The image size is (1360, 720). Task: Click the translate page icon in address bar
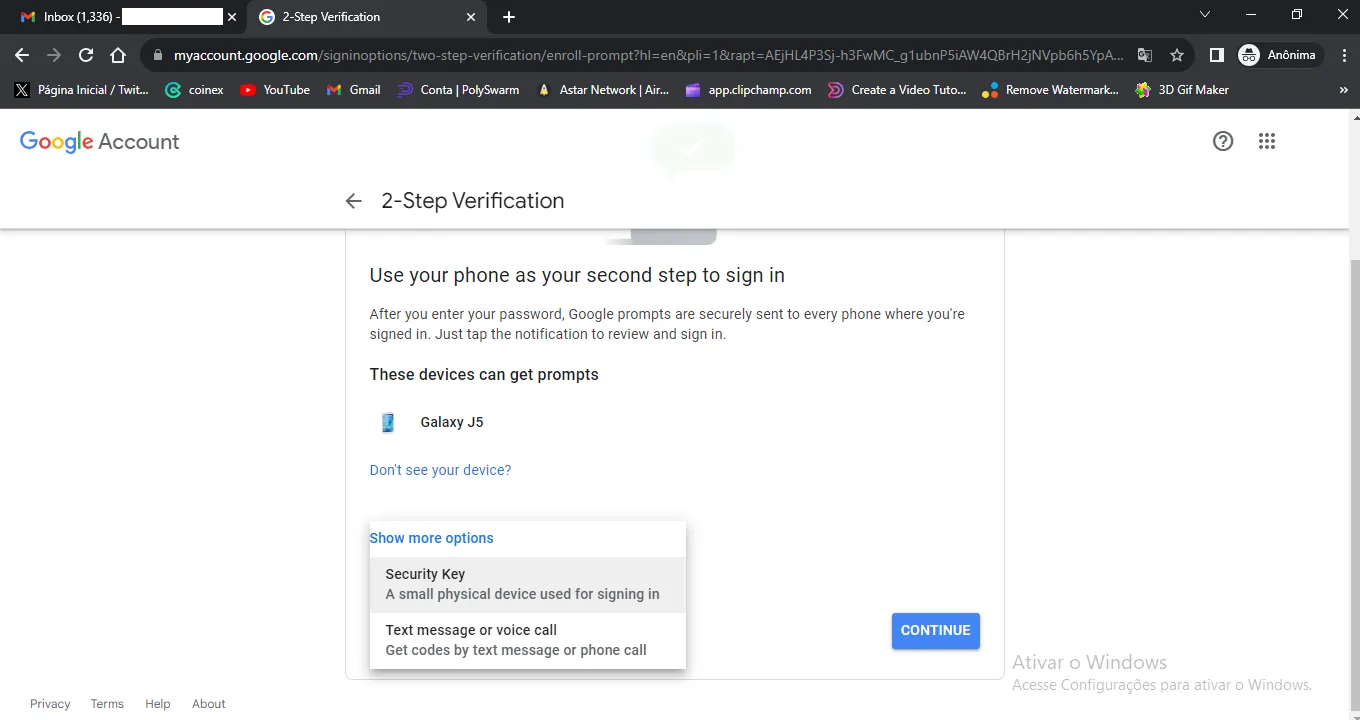click(1145, 55)
